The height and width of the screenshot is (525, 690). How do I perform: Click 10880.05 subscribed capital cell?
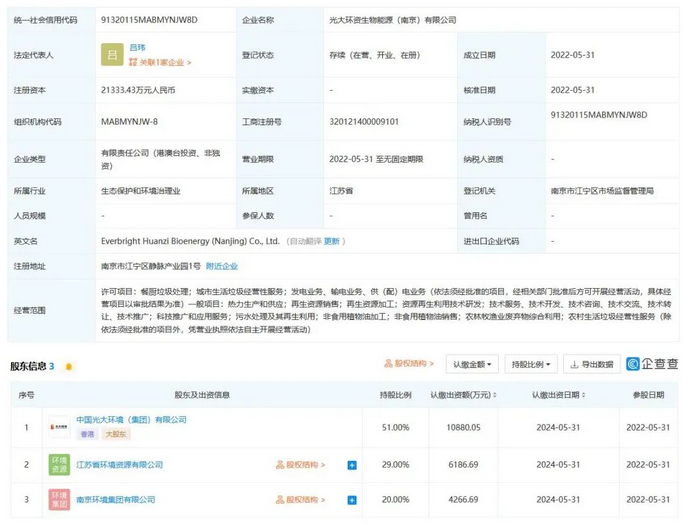point(463,427)
